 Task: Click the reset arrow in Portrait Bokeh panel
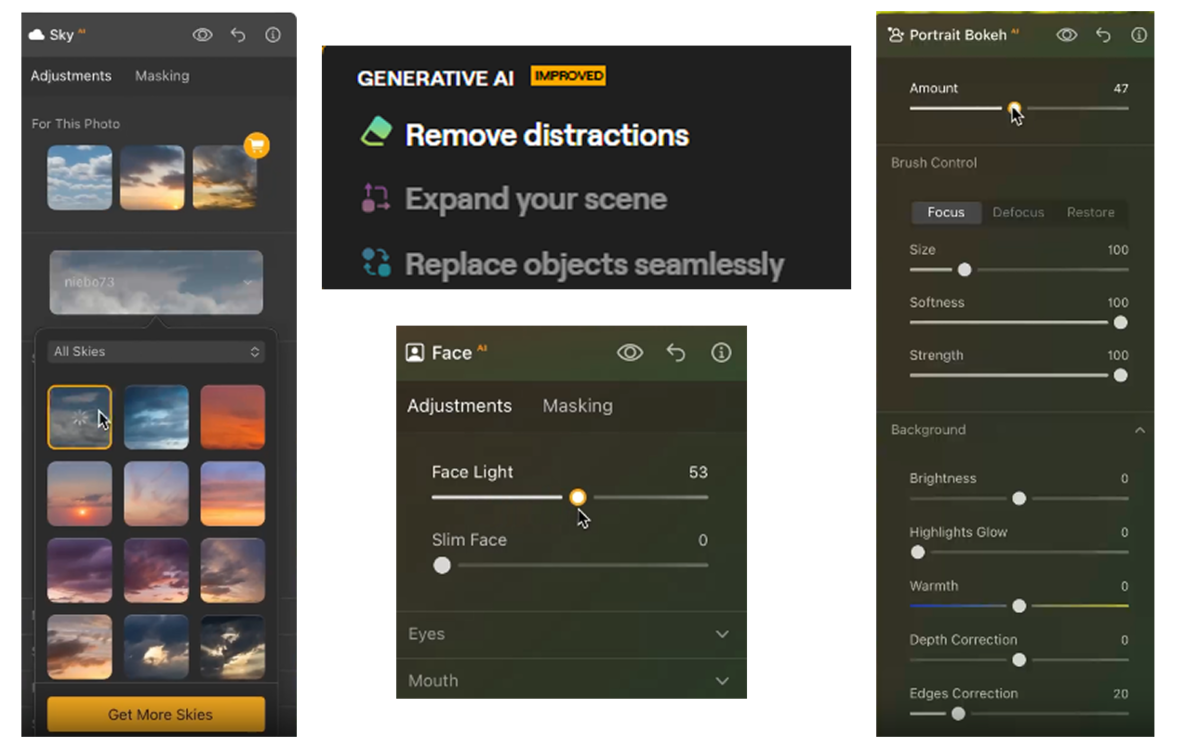(1103, 35)
